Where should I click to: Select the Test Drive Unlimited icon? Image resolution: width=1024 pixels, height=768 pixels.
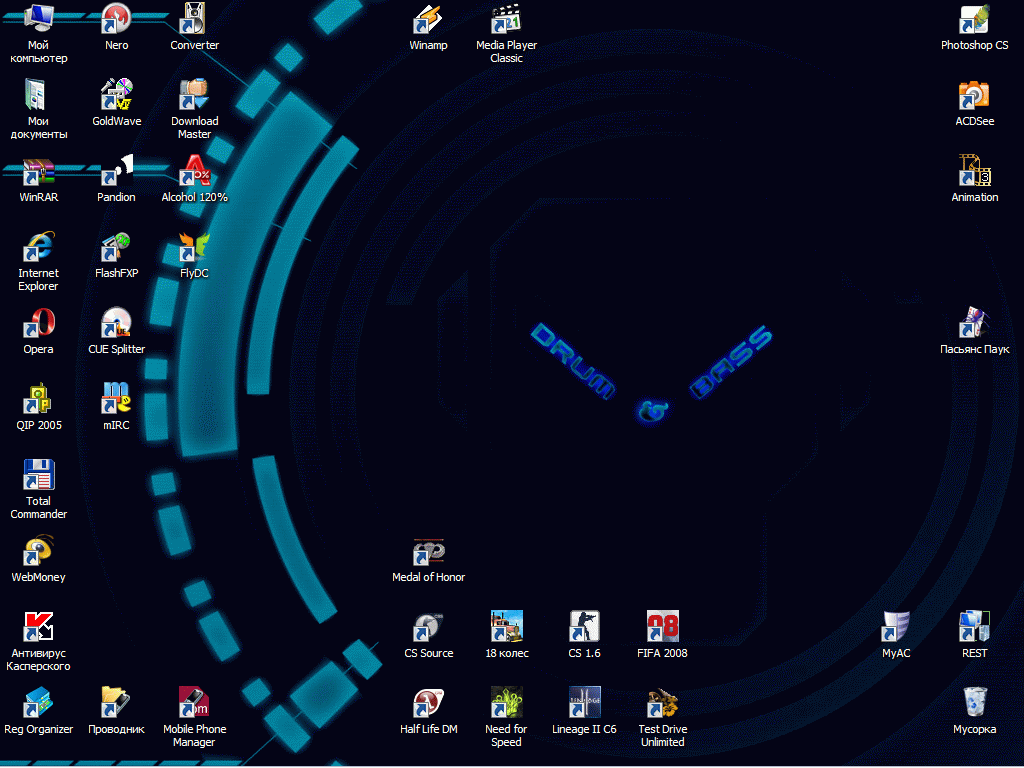point(662,703)
